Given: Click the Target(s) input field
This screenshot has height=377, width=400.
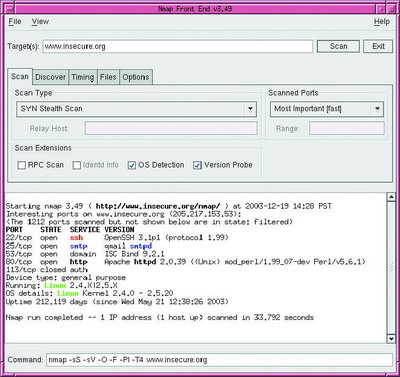Looking at the screenshot, I should (178, 46).
